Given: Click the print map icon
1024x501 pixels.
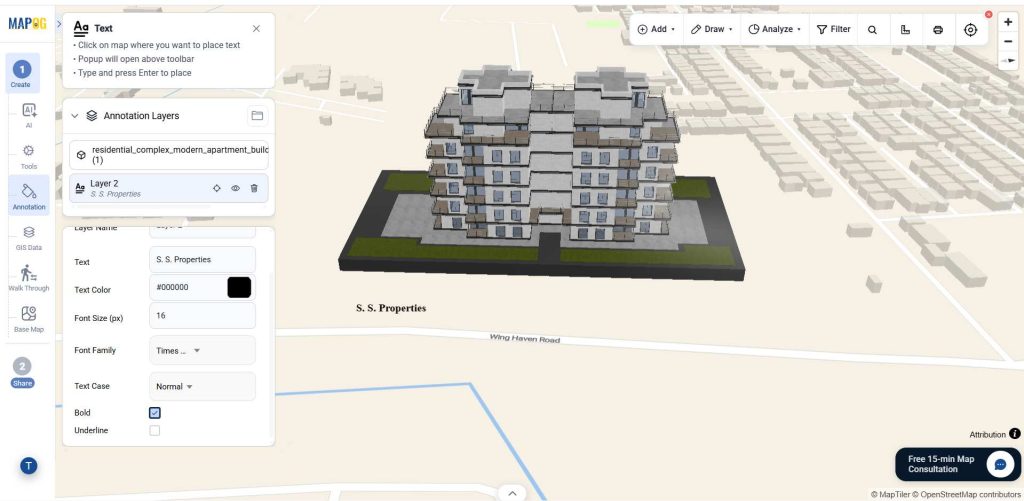Looking at the screenshot, I should coord(938,29).
